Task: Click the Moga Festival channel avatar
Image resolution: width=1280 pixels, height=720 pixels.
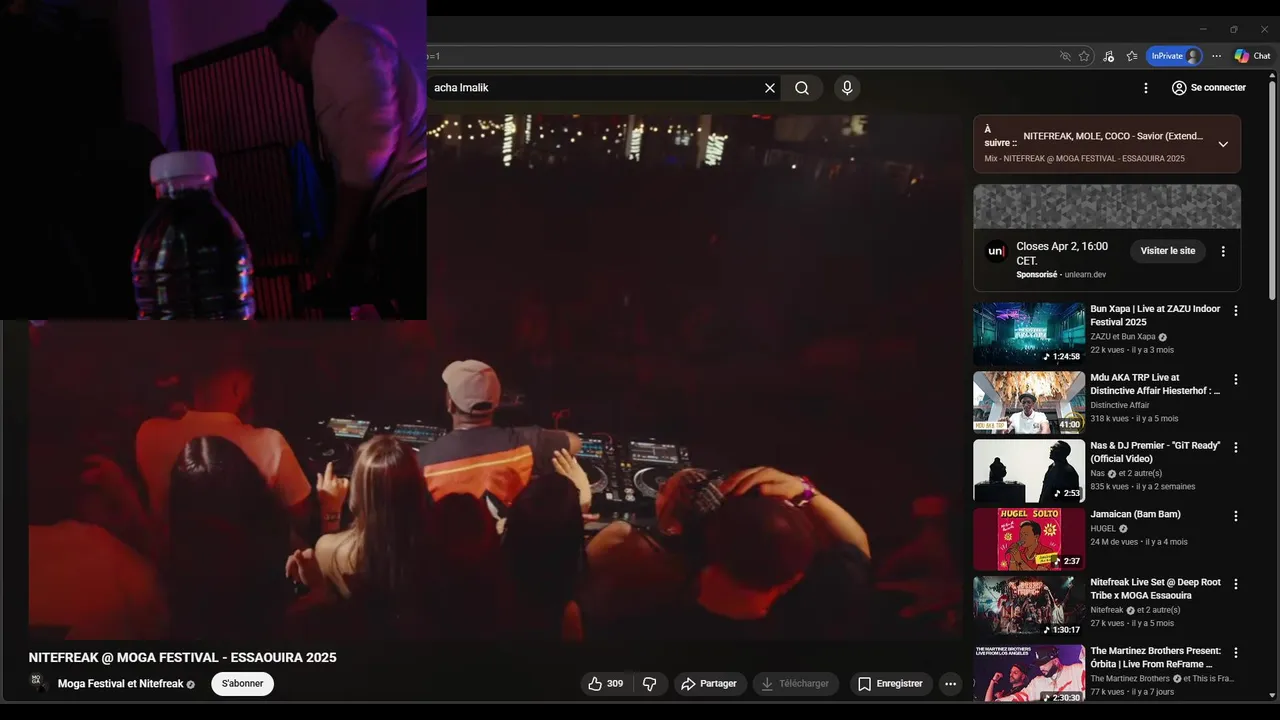Action: point(38,683)
